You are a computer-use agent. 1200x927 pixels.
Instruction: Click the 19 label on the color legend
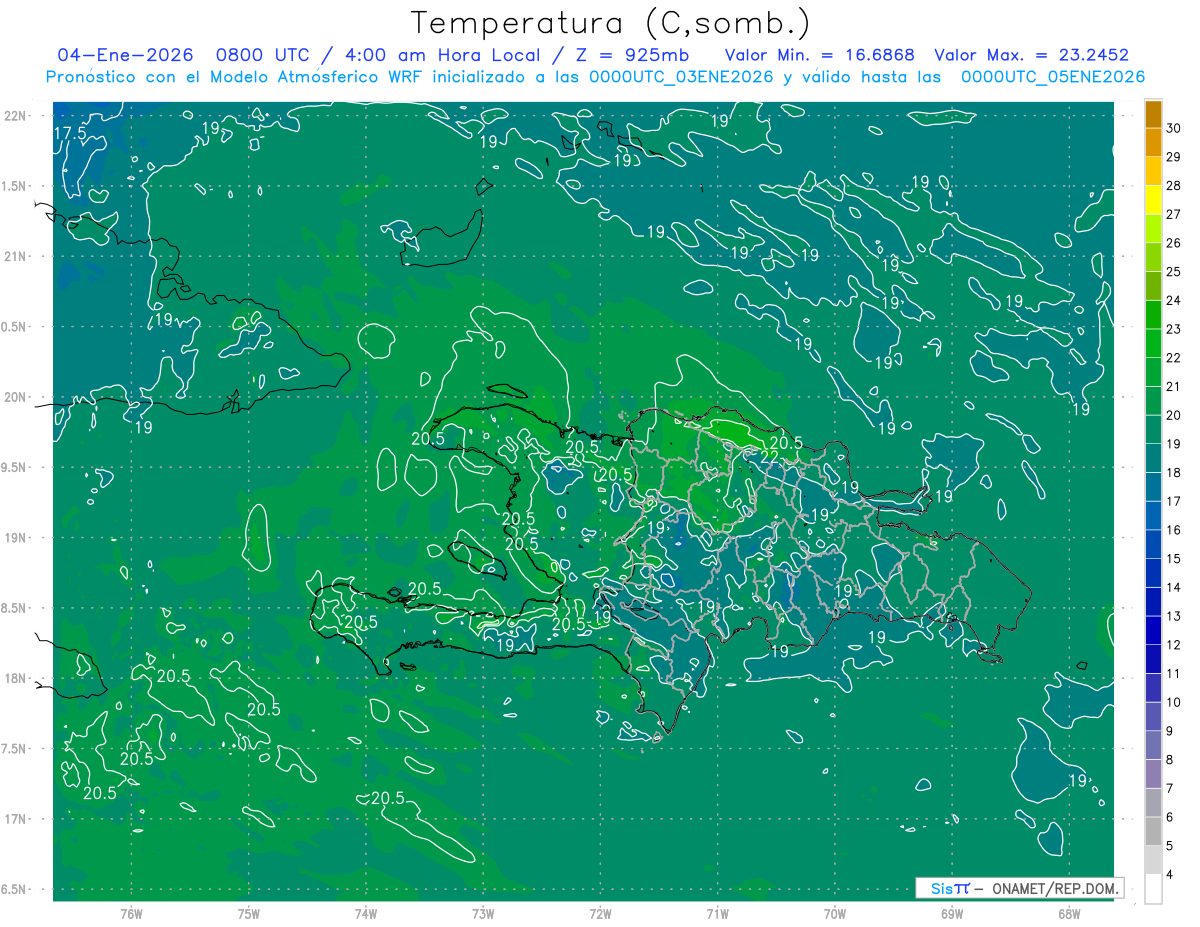tap(1173, 444)
